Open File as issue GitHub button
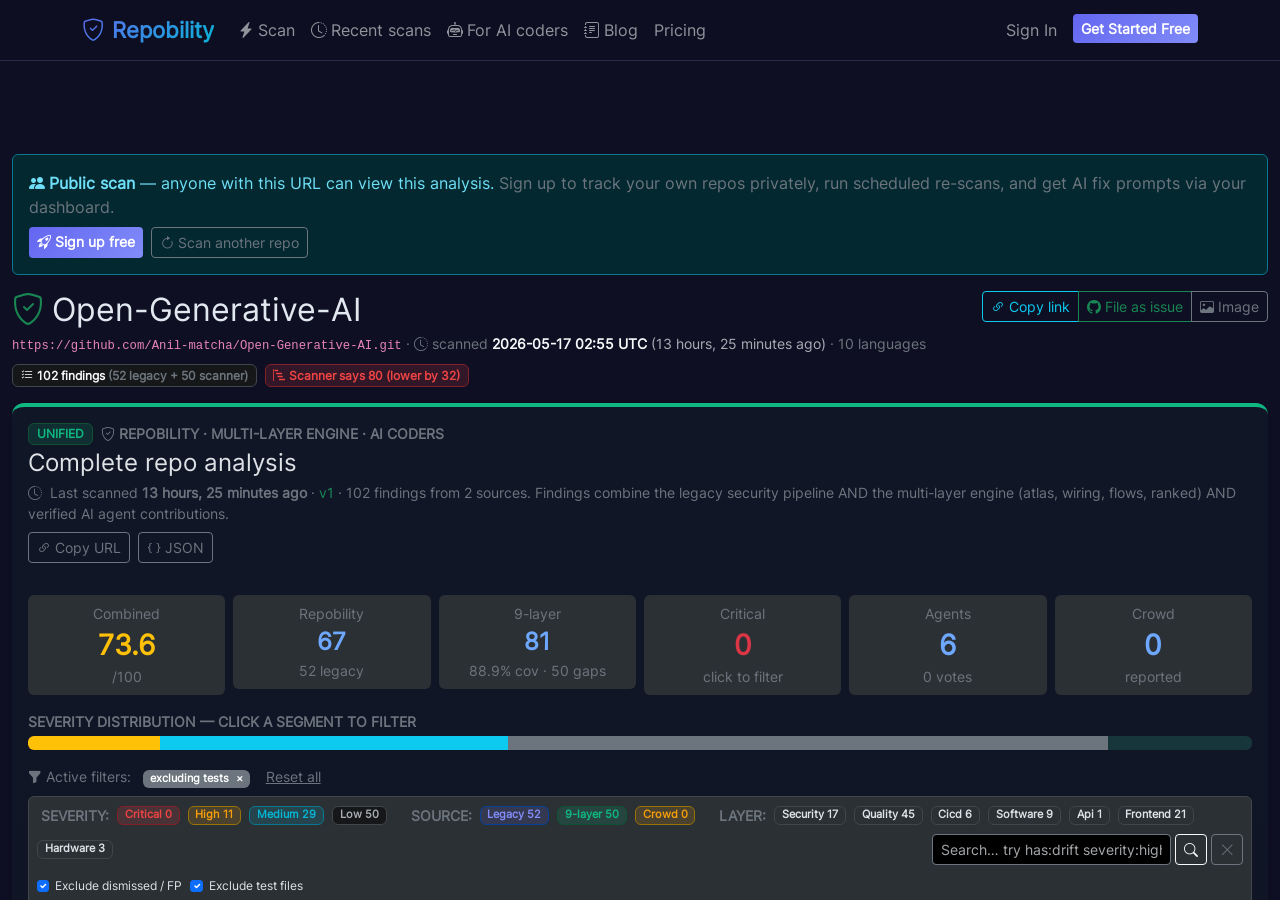Image resolution: width=1280 pixels, height=900 pixels. click(x=1135, y=307)
